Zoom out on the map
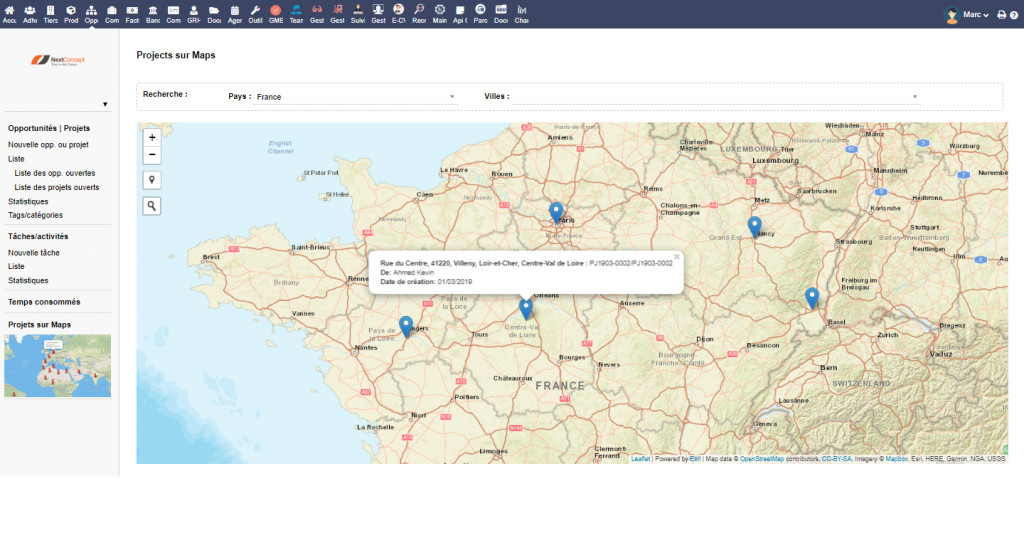 152,154
